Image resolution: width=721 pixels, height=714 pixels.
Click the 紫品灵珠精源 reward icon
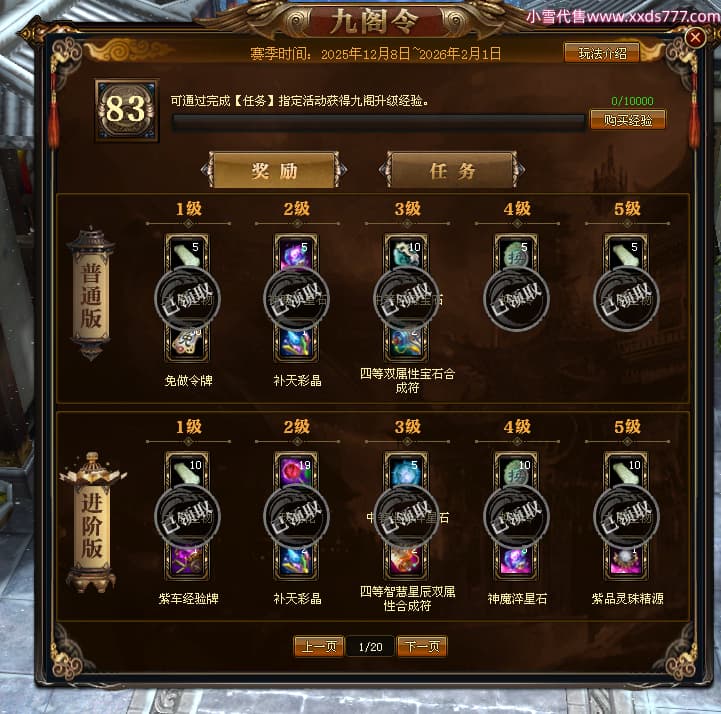coord(626,561)
